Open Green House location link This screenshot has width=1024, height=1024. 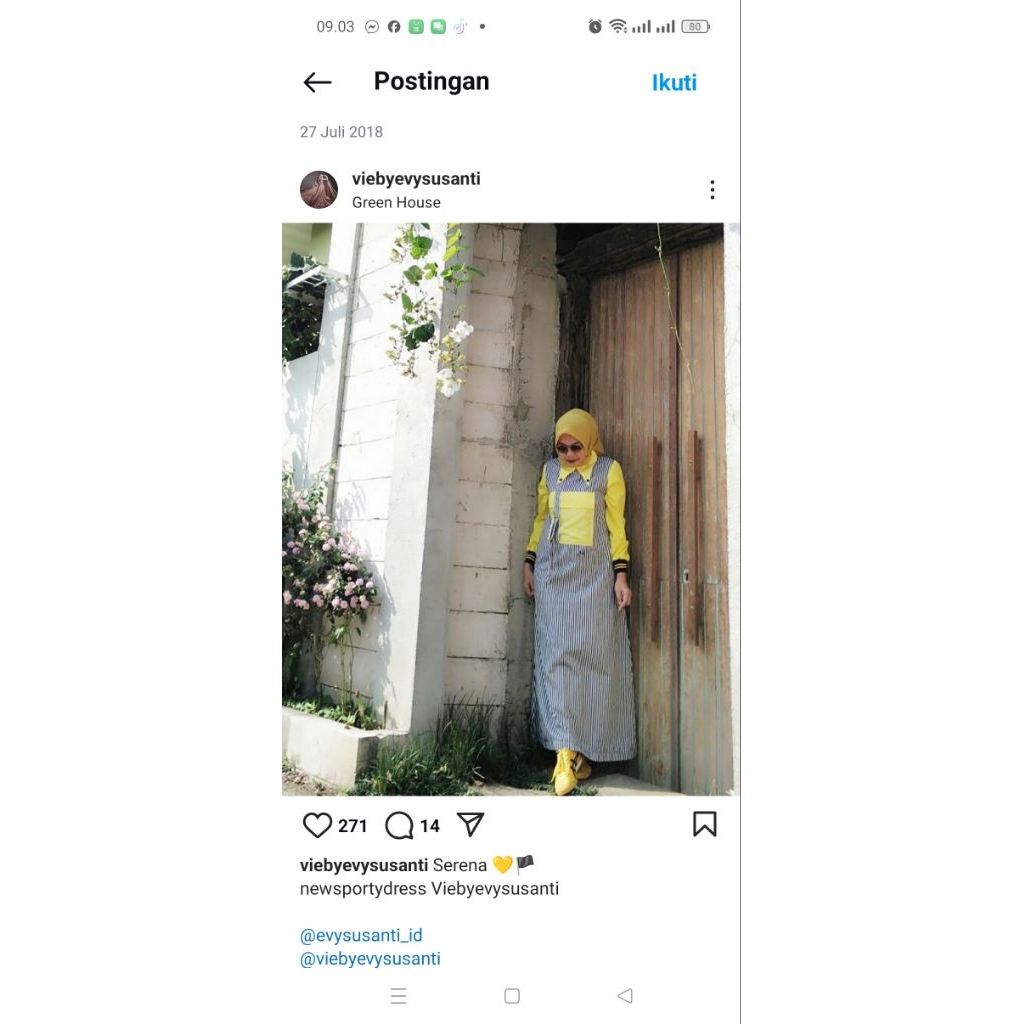[396, 202]
